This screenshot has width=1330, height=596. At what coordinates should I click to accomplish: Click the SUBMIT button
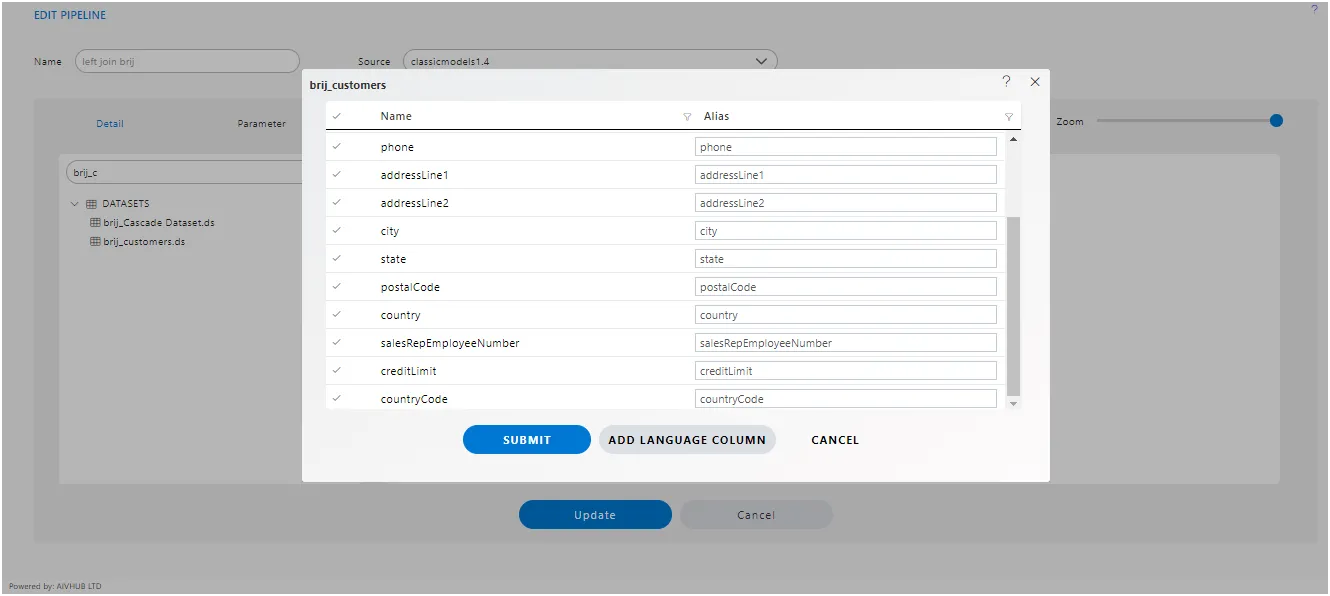coord(527,440)
